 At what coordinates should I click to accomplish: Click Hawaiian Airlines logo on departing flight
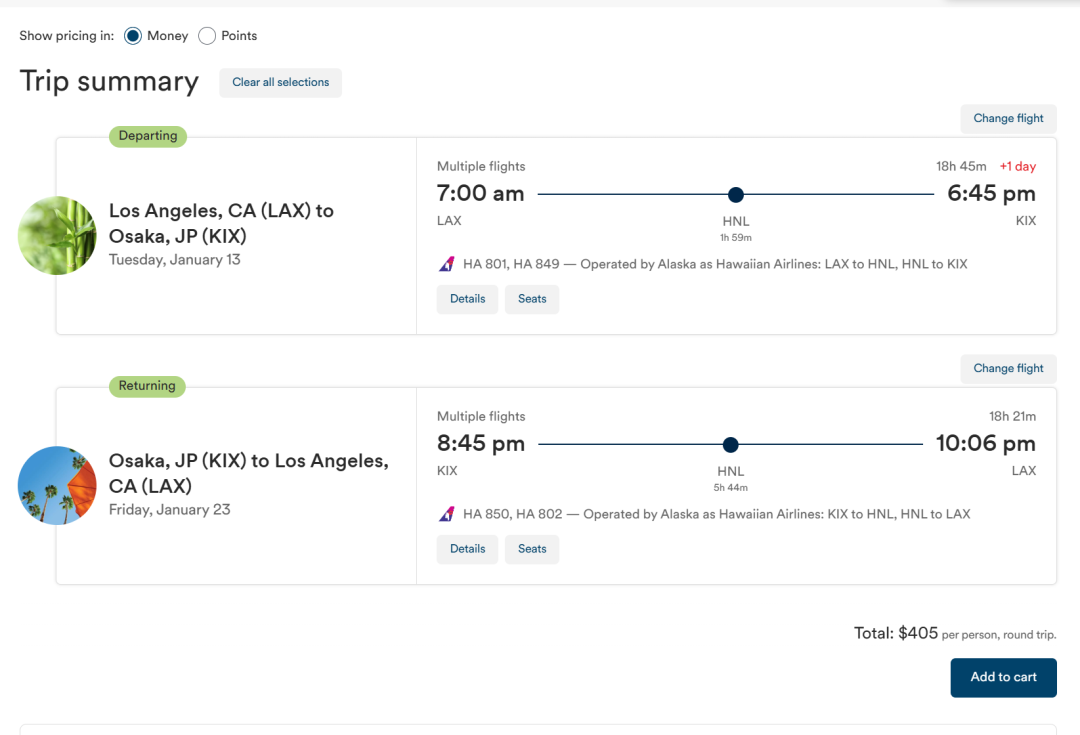(447, 265)
